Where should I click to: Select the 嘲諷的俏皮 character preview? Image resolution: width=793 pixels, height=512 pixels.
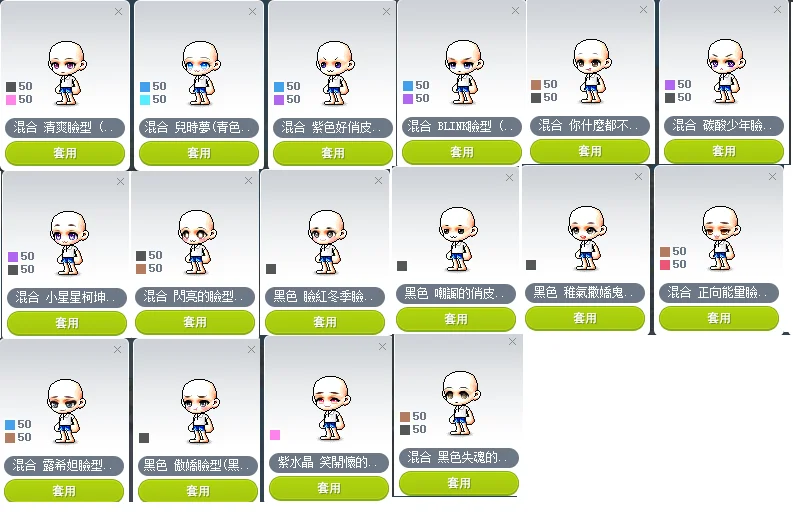(458, 239)
